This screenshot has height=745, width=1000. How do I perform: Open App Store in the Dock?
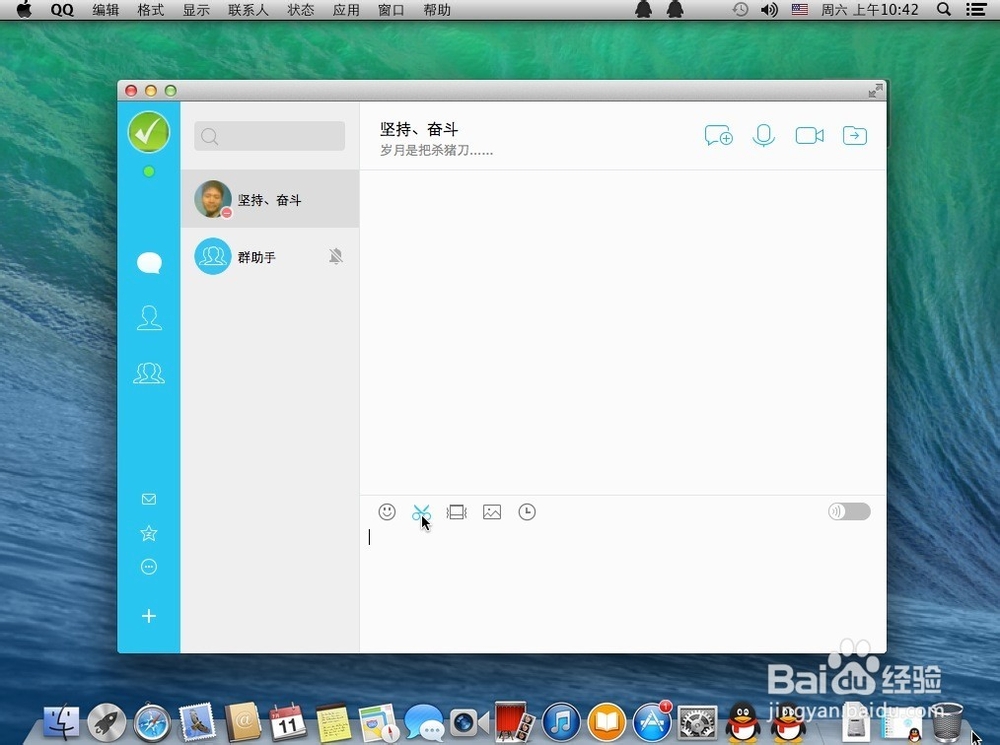[x=652, y=722]
